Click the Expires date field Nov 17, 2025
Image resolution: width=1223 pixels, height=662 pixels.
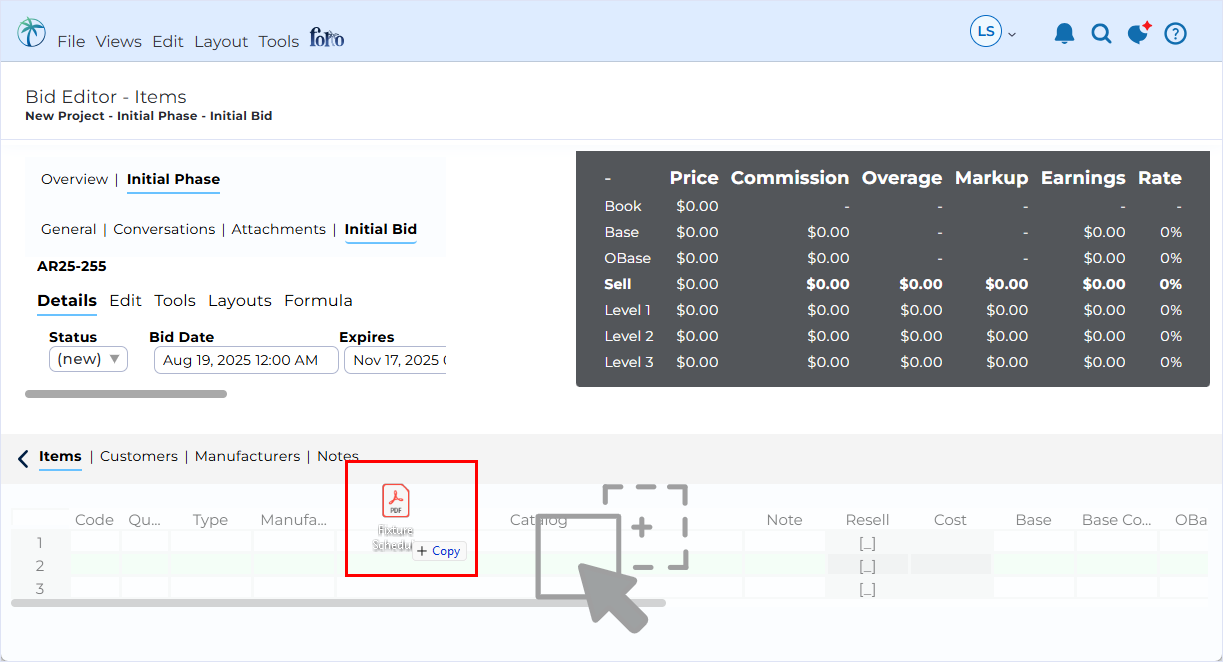pos(394,359)
